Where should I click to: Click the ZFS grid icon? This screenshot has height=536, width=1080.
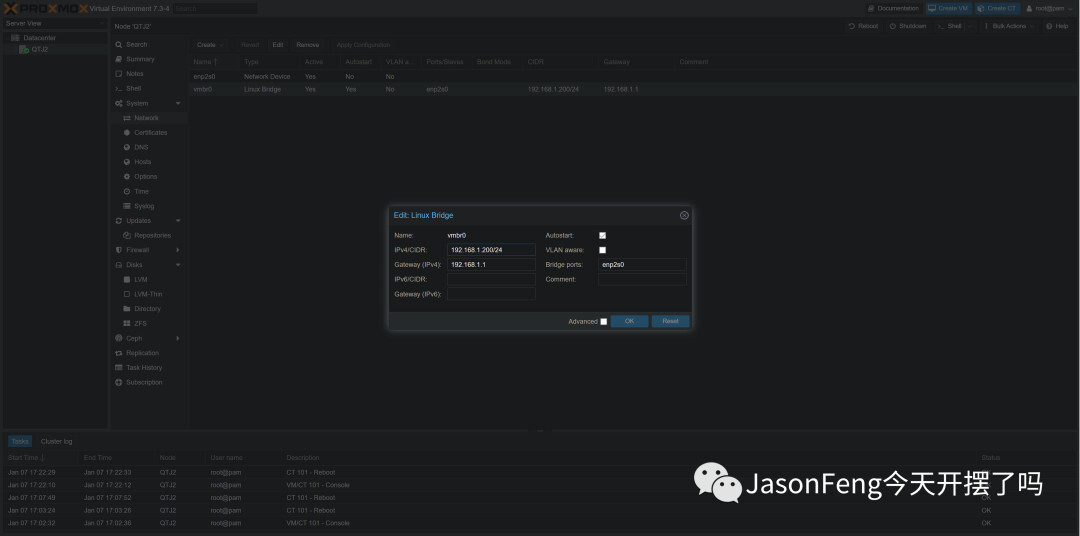(x=127, y=323)
